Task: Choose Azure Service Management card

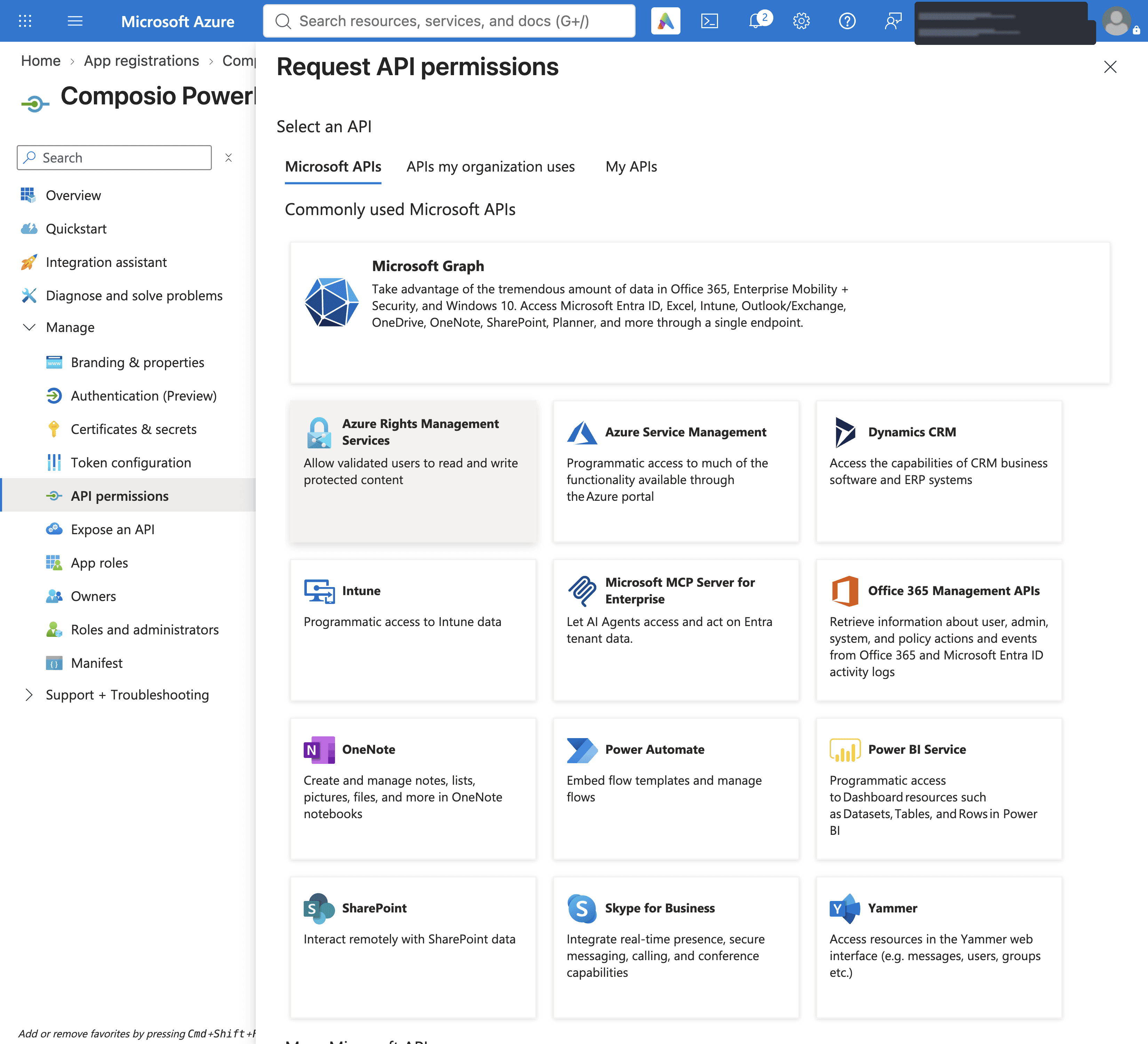Action: pyautogui.click(x=676, y=472)
